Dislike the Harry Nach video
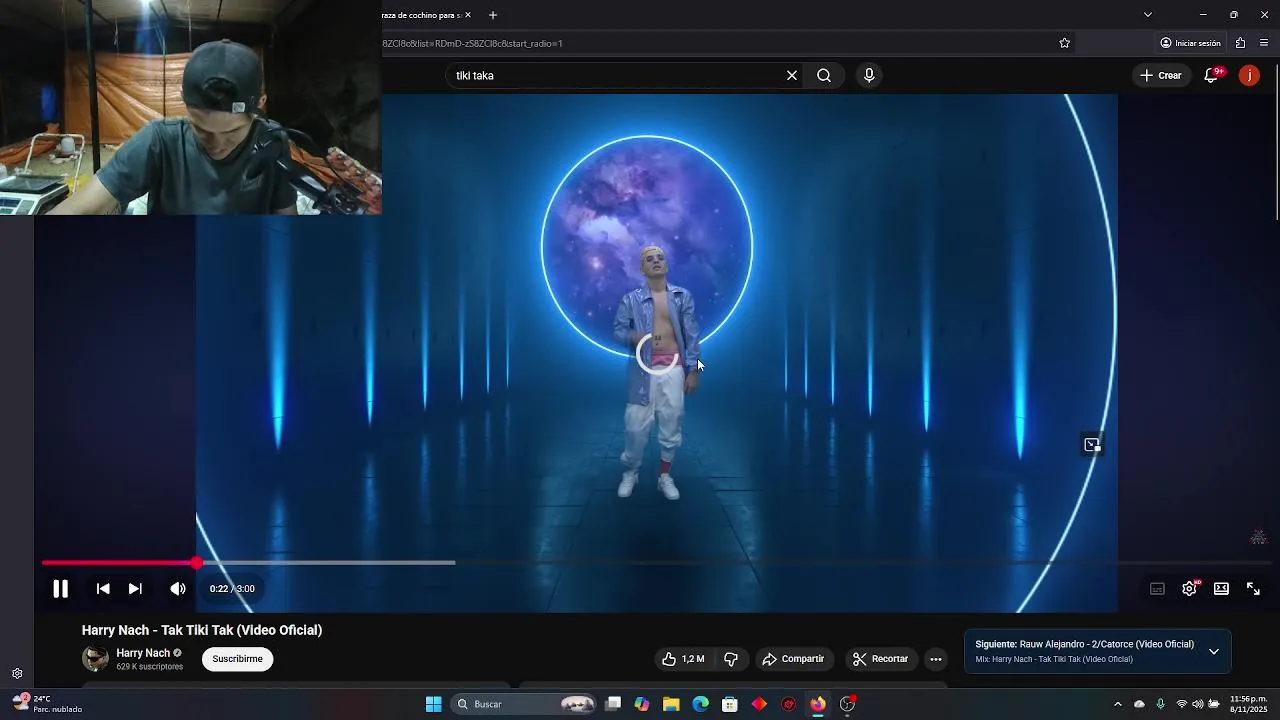This screenshot has width=1280, height=720. (731, 659)
